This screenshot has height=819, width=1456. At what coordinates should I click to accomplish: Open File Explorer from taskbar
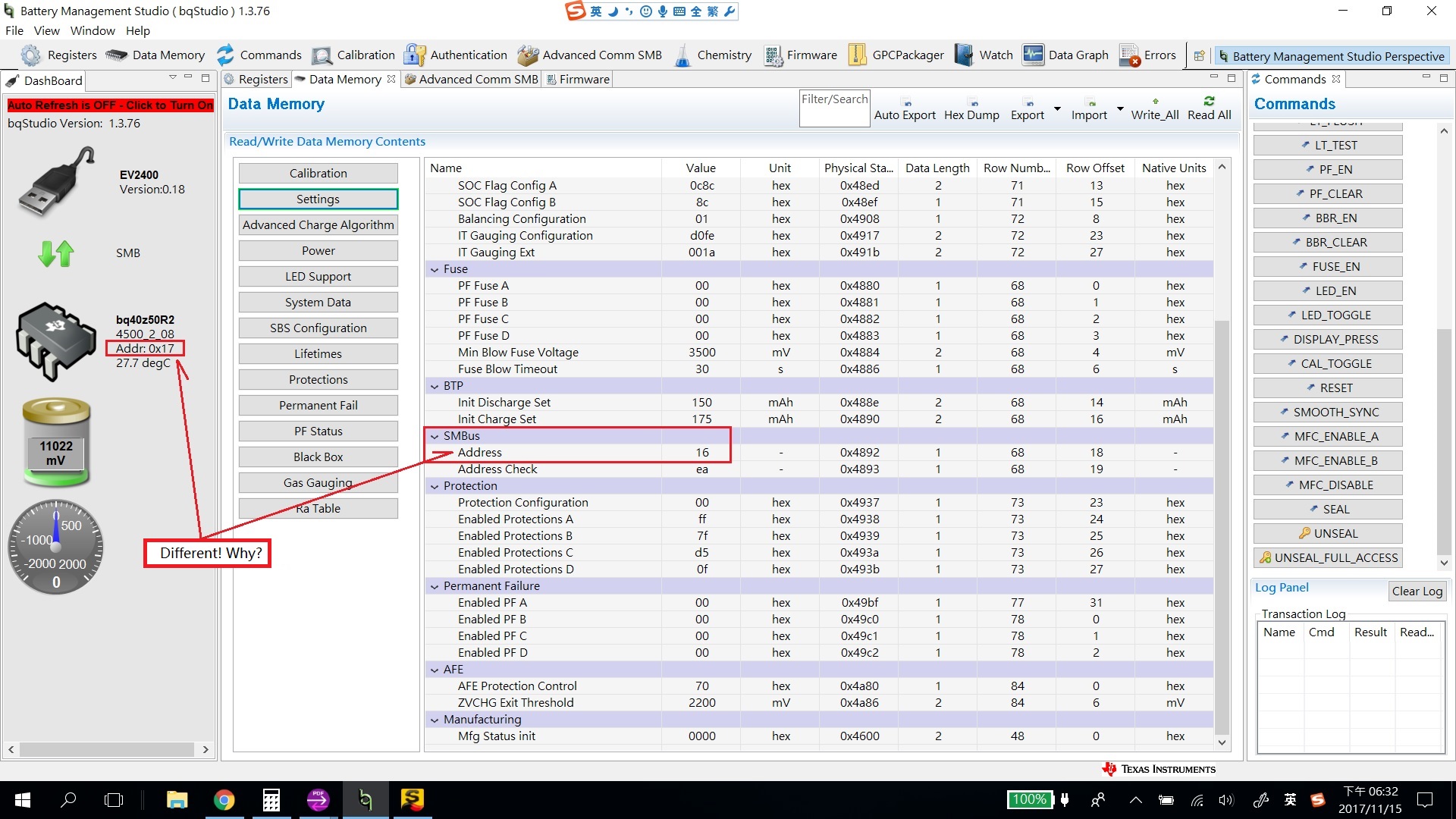point(177,799)
